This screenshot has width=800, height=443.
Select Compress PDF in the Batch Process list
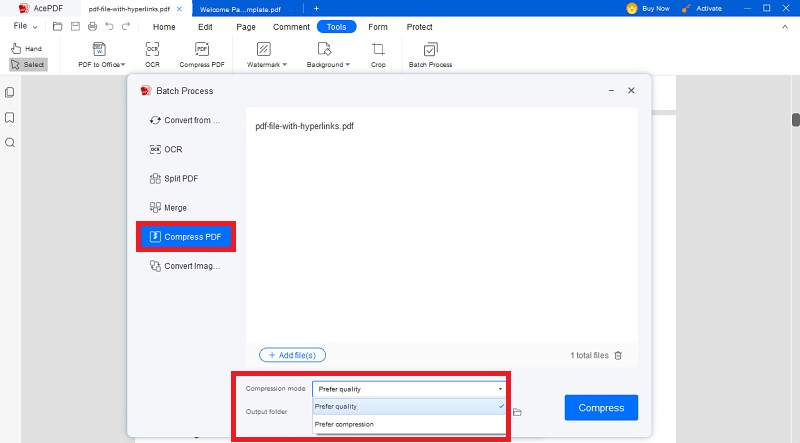click(186, 237)
